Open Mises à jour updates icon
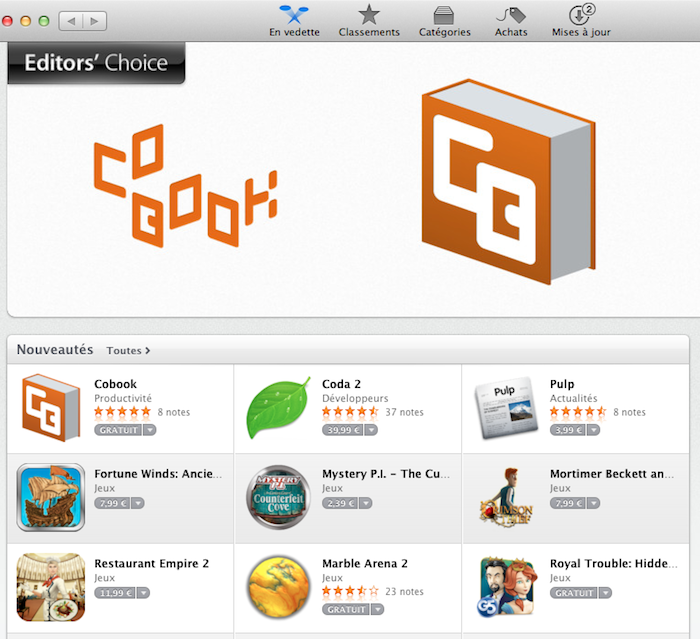The height and width of the screenshot is (639, 700). [x=581, y=15]
